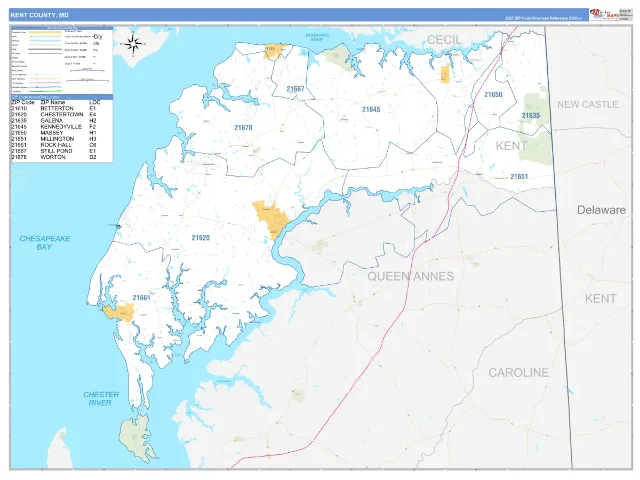Select ZIP label 21667 on the map
This screenshot has height=480, width=640.
295,89
